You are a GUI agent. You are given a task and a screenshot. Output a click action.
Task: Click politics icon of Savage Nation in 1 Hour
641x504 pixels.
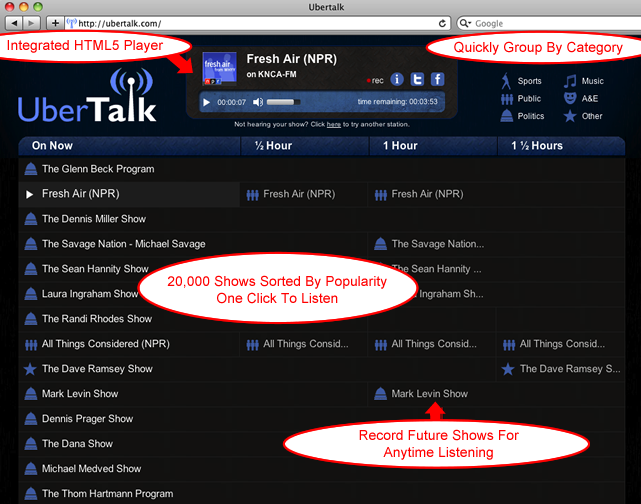(x=381, y=244)
